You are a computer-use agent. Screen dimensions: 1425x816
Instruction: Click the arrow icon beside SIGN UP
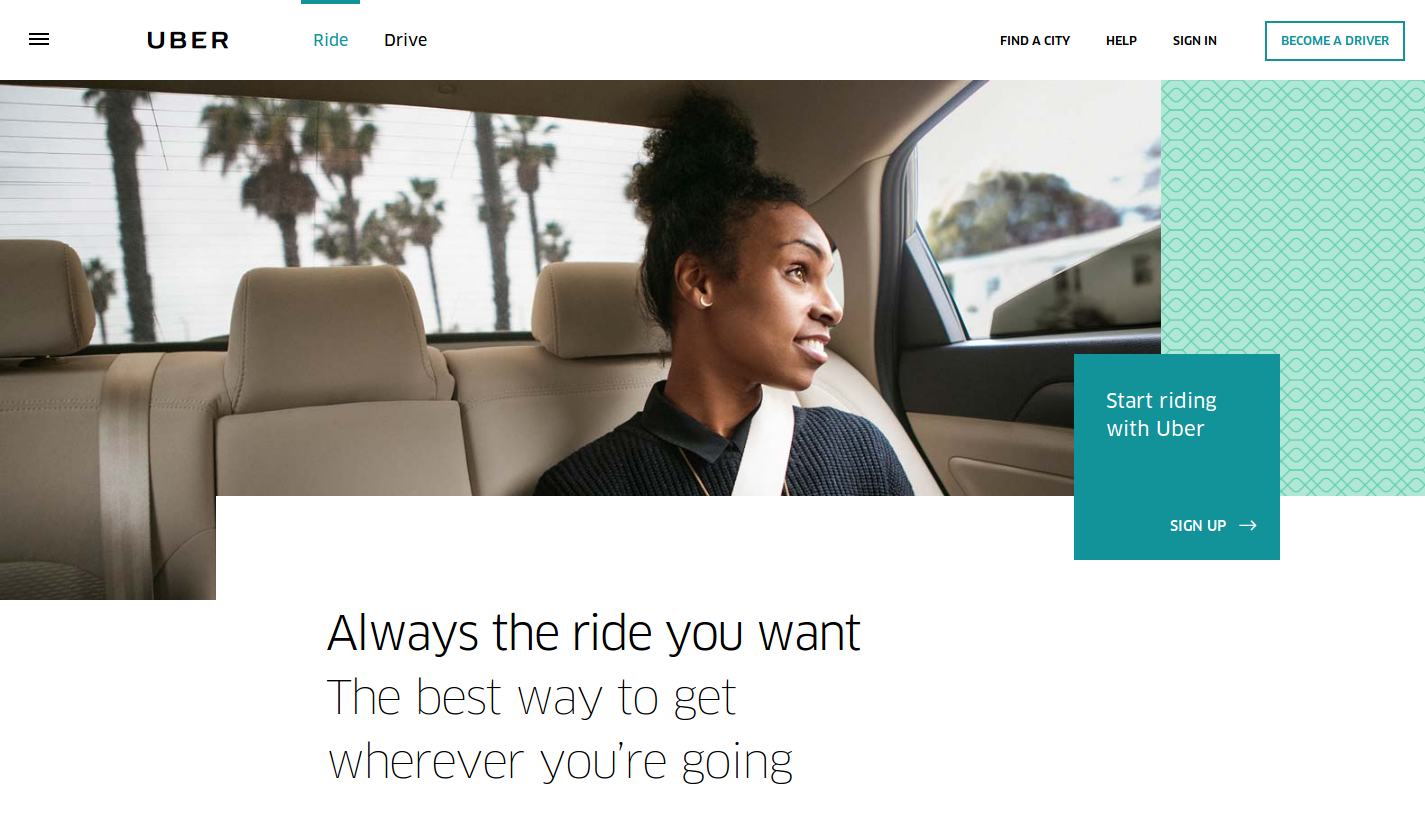click(x=1247, y=525)
